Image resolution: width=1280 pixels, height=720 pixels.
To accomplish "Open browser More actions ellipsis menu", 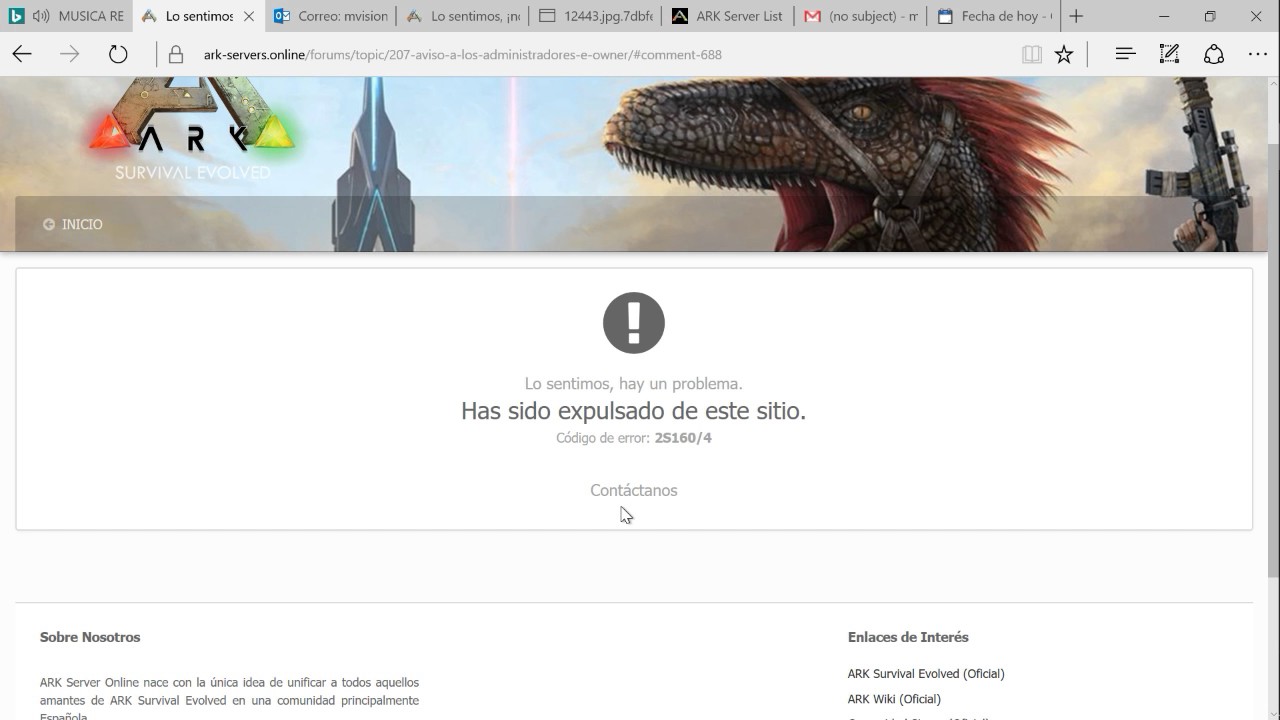I will [1258, 55].
